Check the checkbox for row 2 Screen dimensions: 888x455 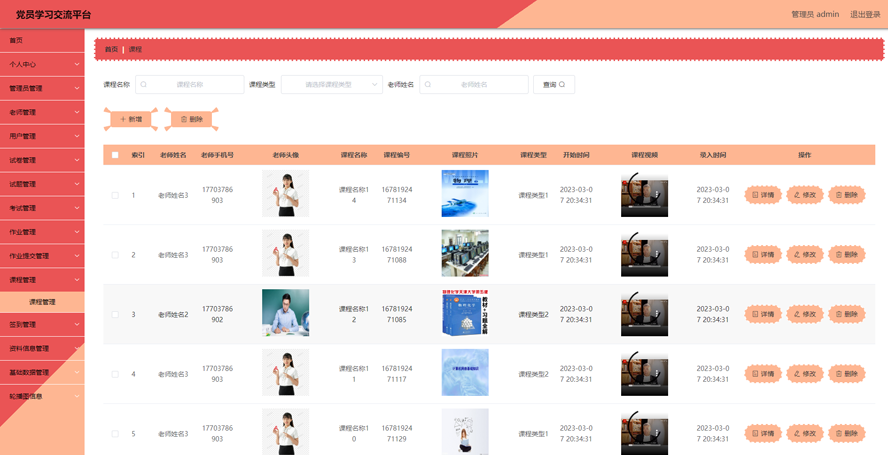[115, 254]
